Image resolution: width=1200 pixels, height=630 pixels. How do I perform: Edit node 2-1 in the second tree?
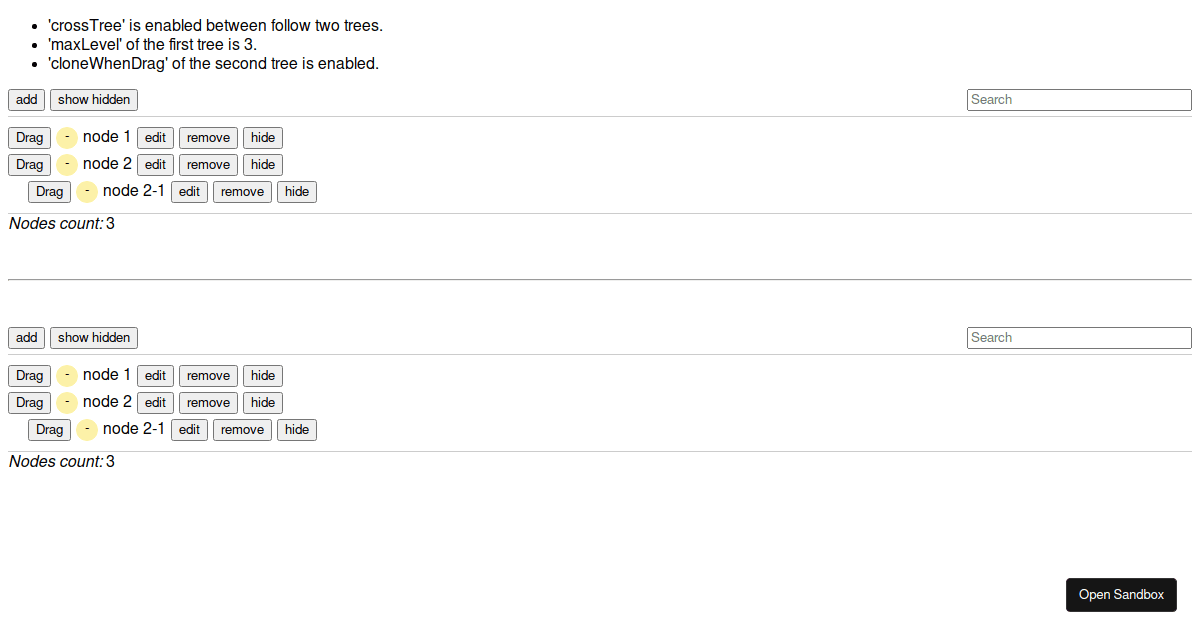(x=189, y=430)
